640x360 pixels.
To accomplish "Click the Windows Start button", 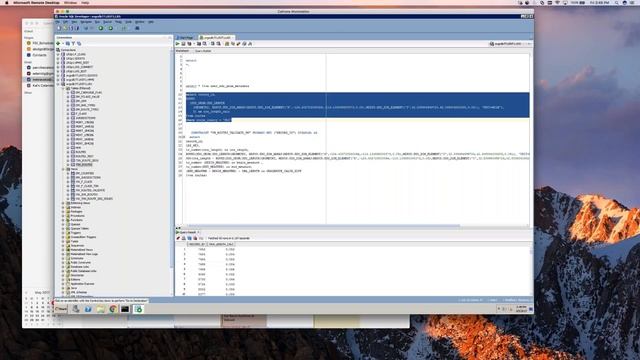I will (x=61, y=309).
